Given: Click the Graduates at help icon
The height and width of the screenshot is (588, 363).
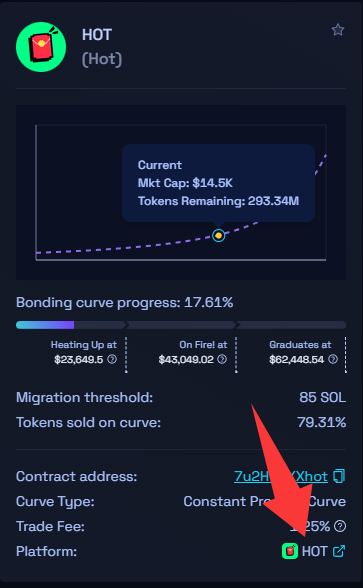Looking at the screenshot, I should coord(333,359).
